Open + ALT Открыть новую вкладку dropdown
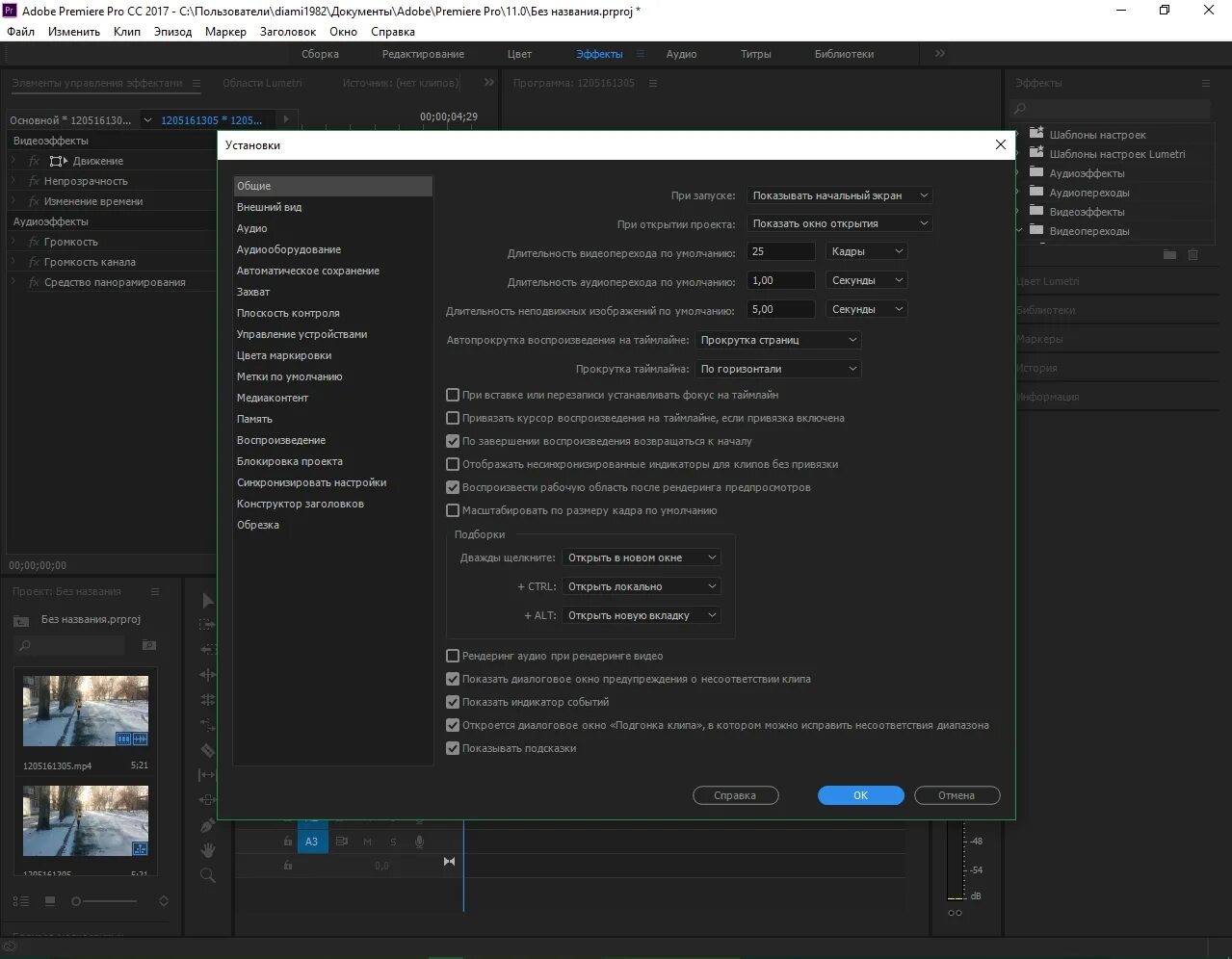Viewport: 1232px width, 959px height. tap(642, 615)
